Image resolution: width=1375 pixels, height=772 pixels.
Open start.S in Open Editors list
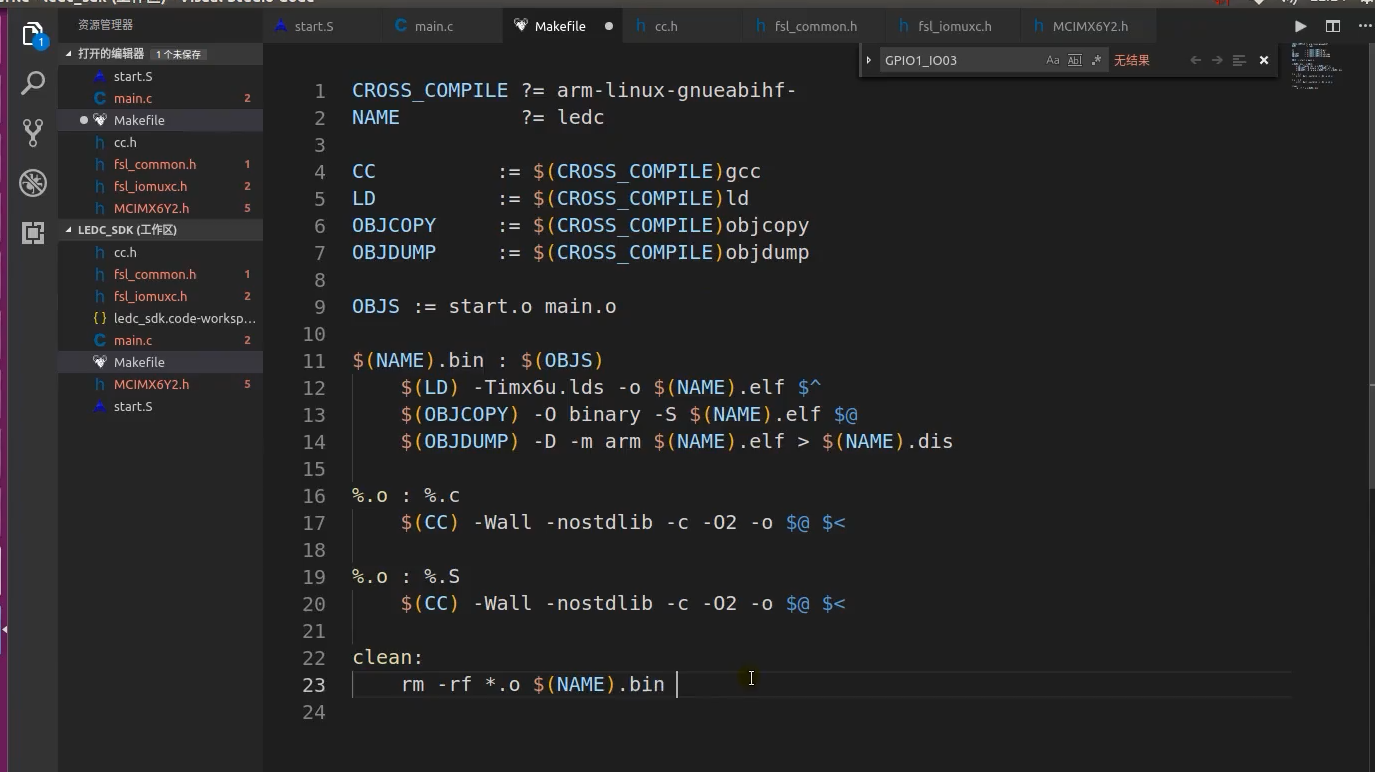coord(160,76)
